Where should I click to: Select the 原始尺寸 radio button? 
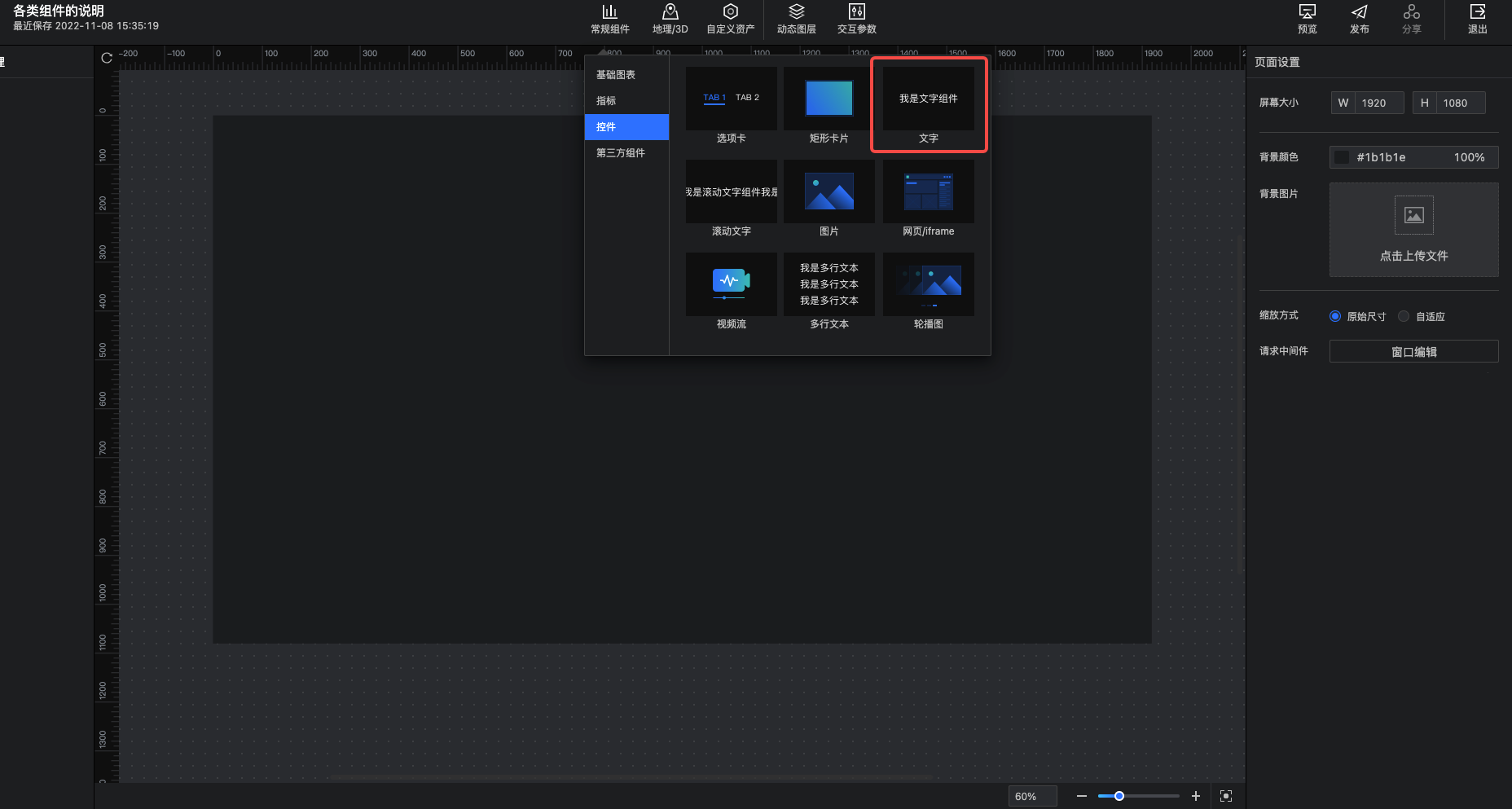pos(1335,316)
